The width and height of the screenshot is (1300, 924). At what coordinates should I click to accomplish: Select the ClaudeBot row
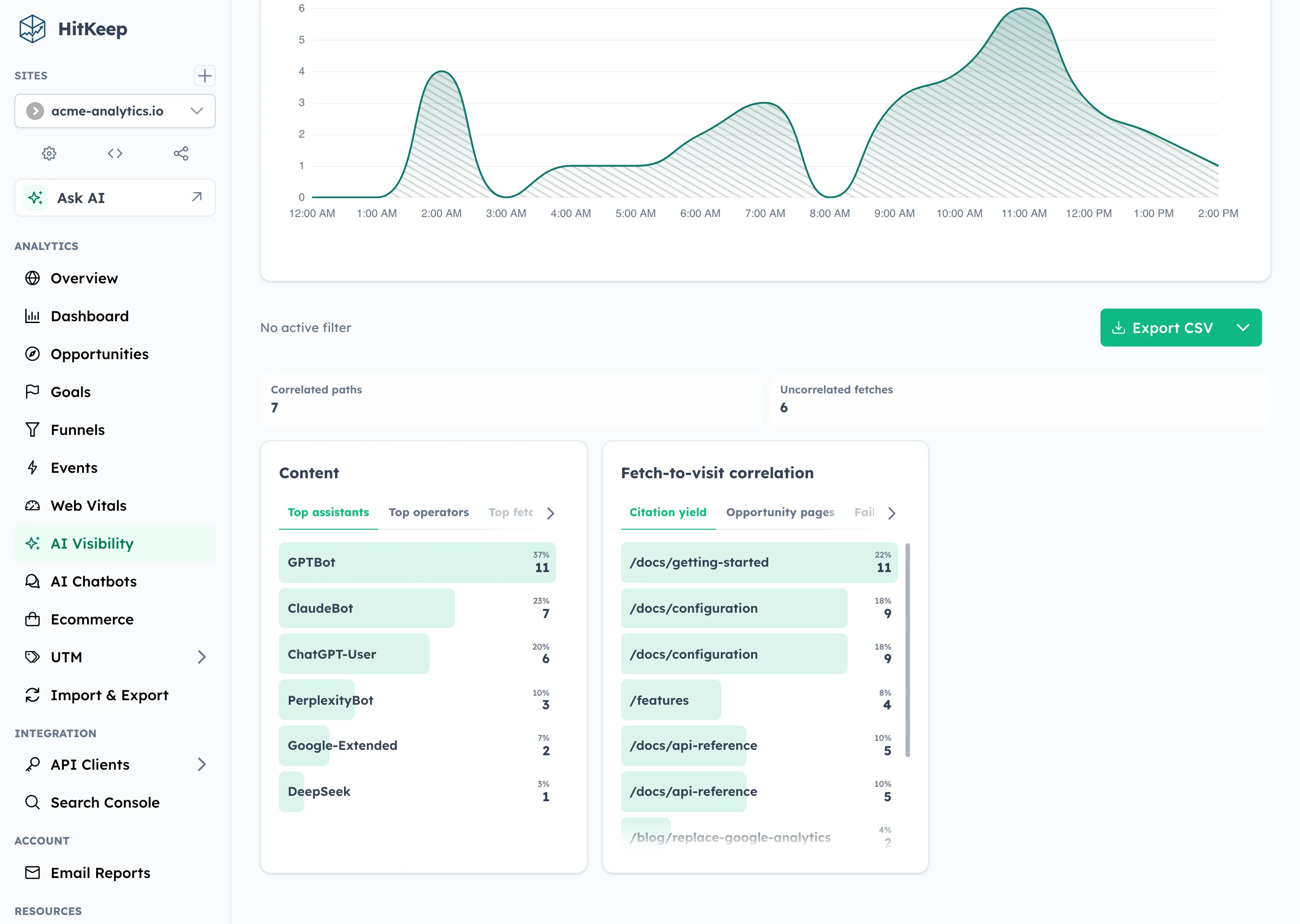pyautogui.click(x=417, y=608)
